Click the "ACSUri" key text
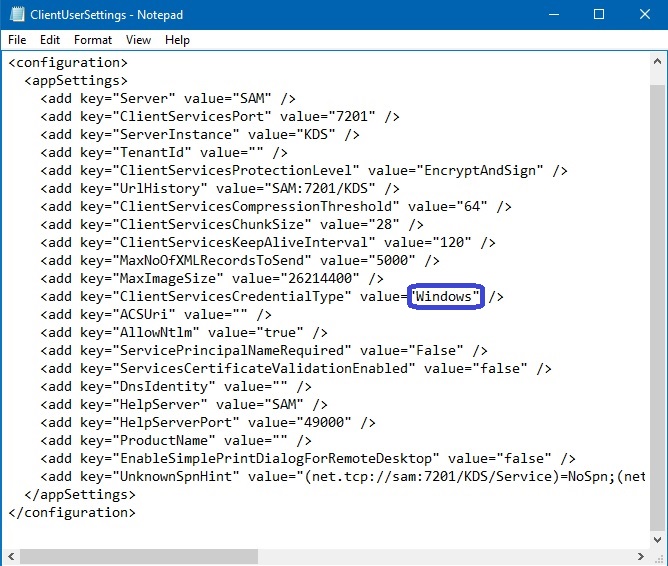Viewport: 668px width, 566px height. 144,314
